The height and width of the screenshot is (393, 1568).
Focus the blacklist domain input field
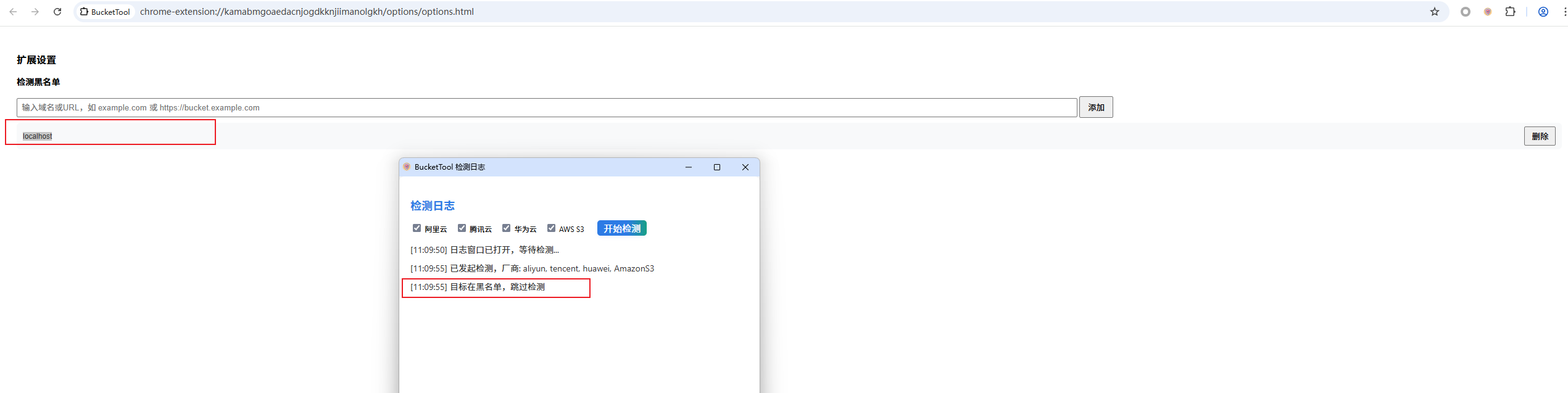[547, 107]
